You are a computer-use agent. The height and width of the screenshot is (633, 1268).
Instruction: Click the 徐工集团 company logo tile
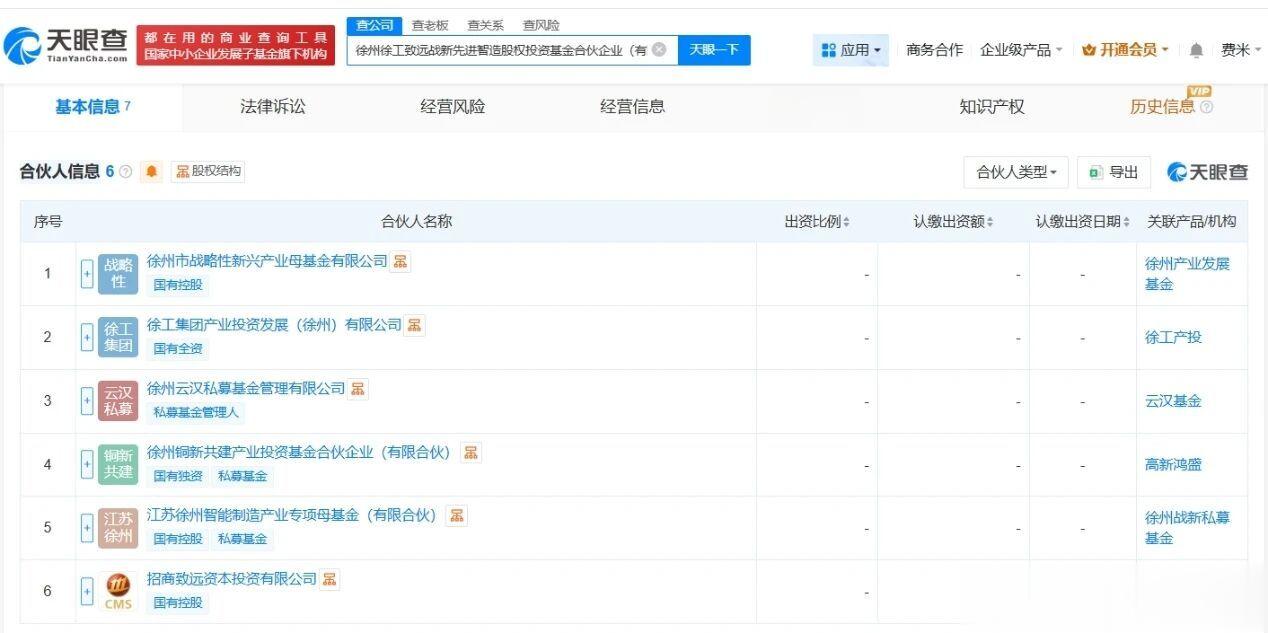118,337
